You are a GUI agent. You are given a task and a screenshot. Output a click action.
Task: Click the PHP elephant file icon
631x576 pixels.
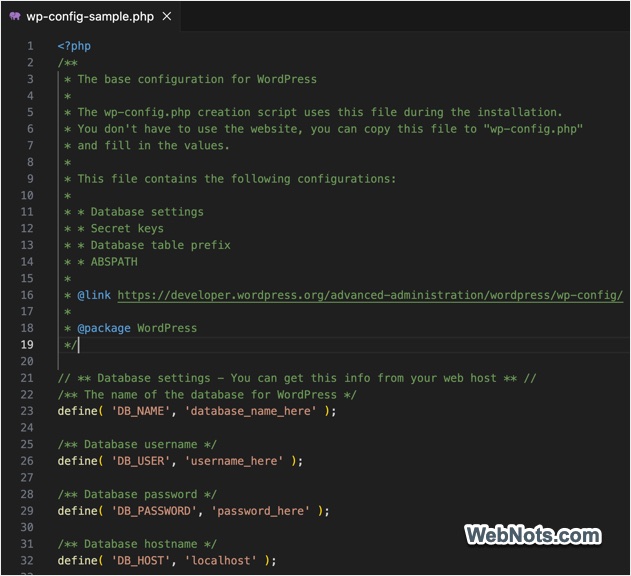tap(15, 16)
